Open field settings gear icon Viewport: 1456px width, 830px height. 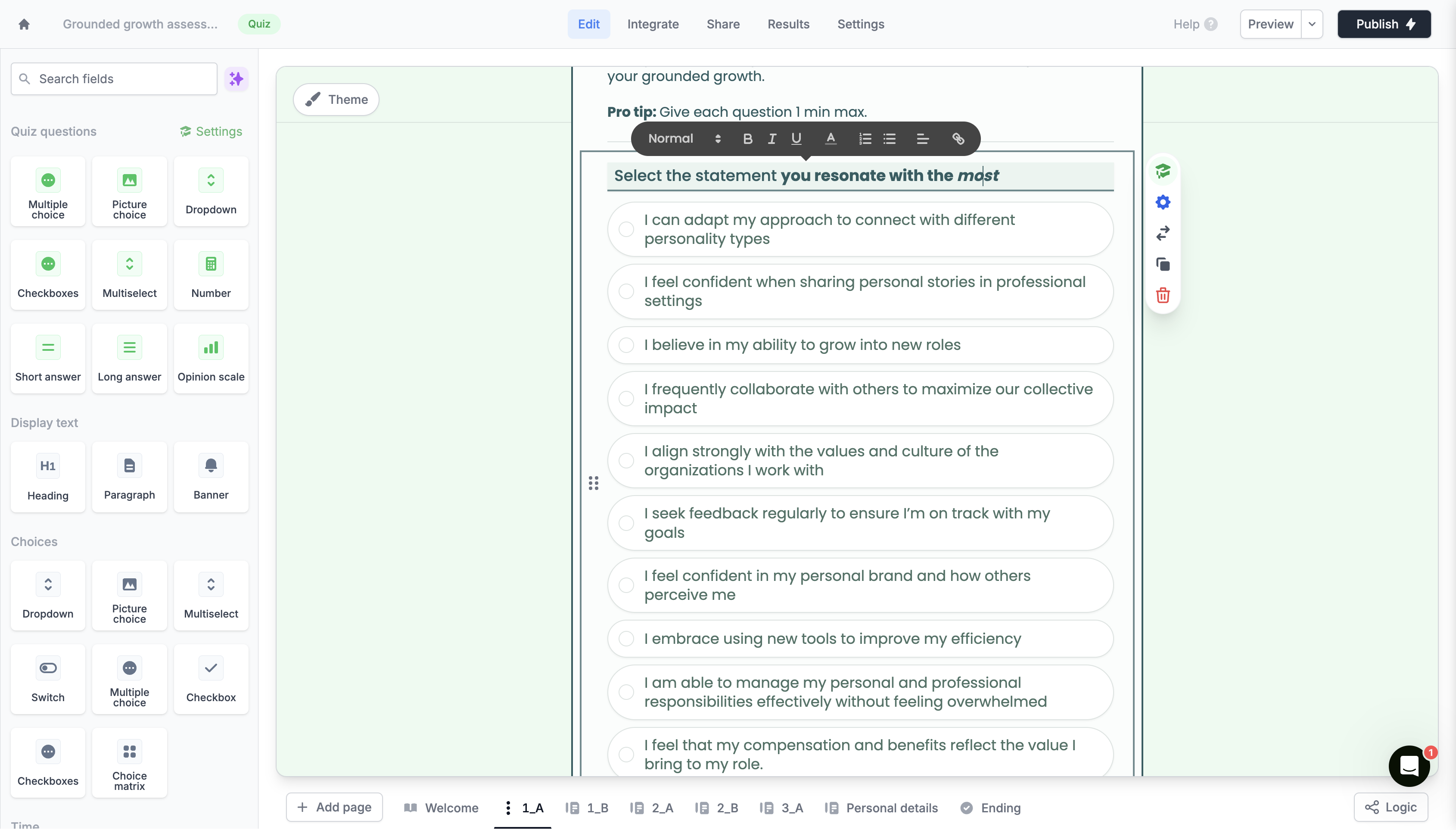tap(1163, 202)
